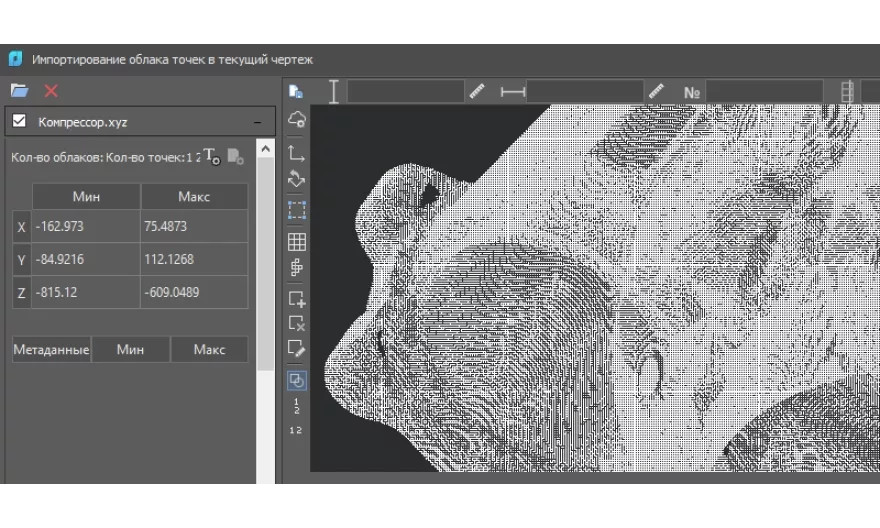The height and width of the screenshot is (528, 880).
Task: Click the scroll up arrow in left panel
Action: pyautogui.click(x=265, y=149)
